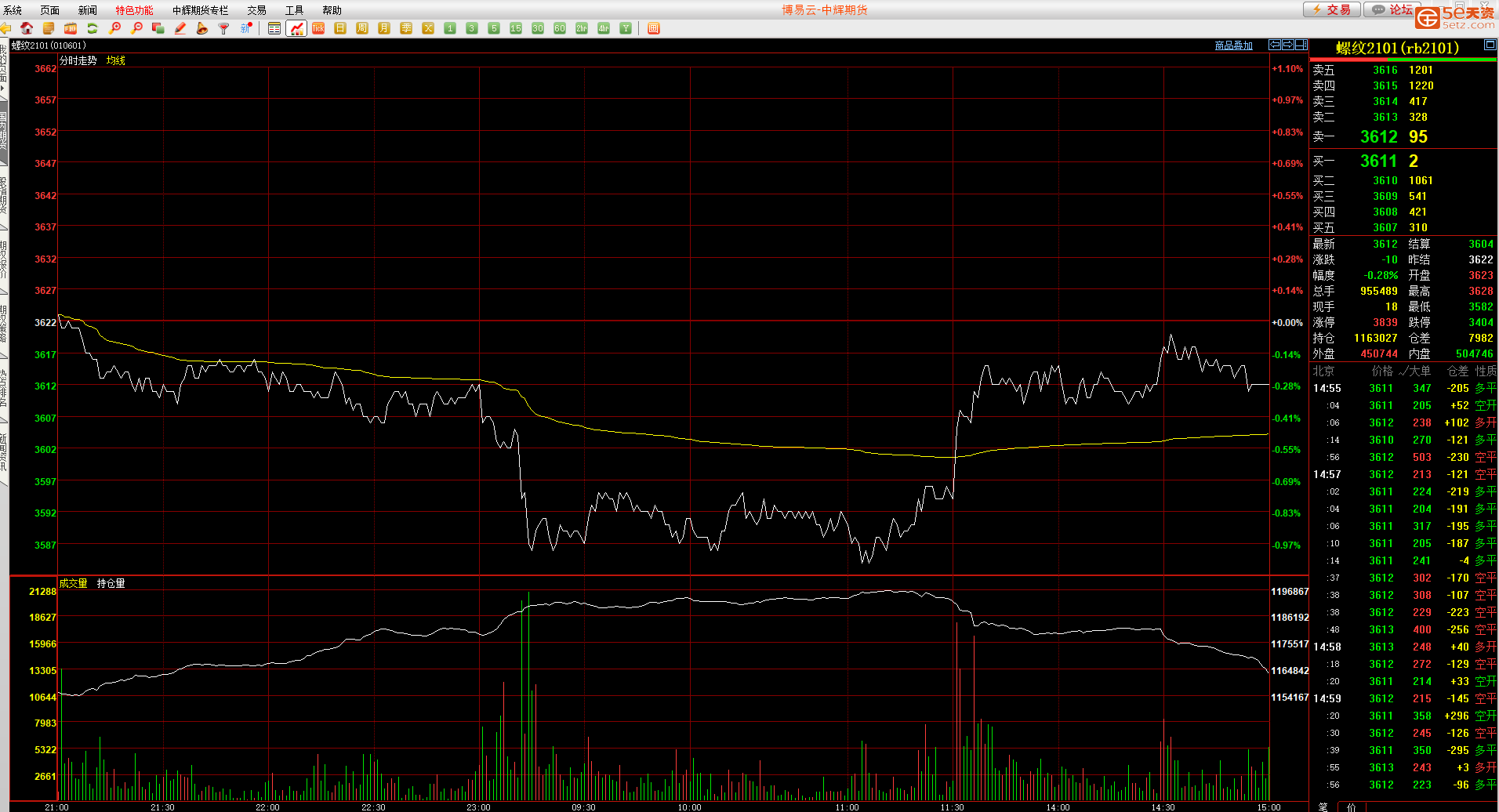
Task: Click the green refresh arrows icon
Action: click(x=93, y=28)
